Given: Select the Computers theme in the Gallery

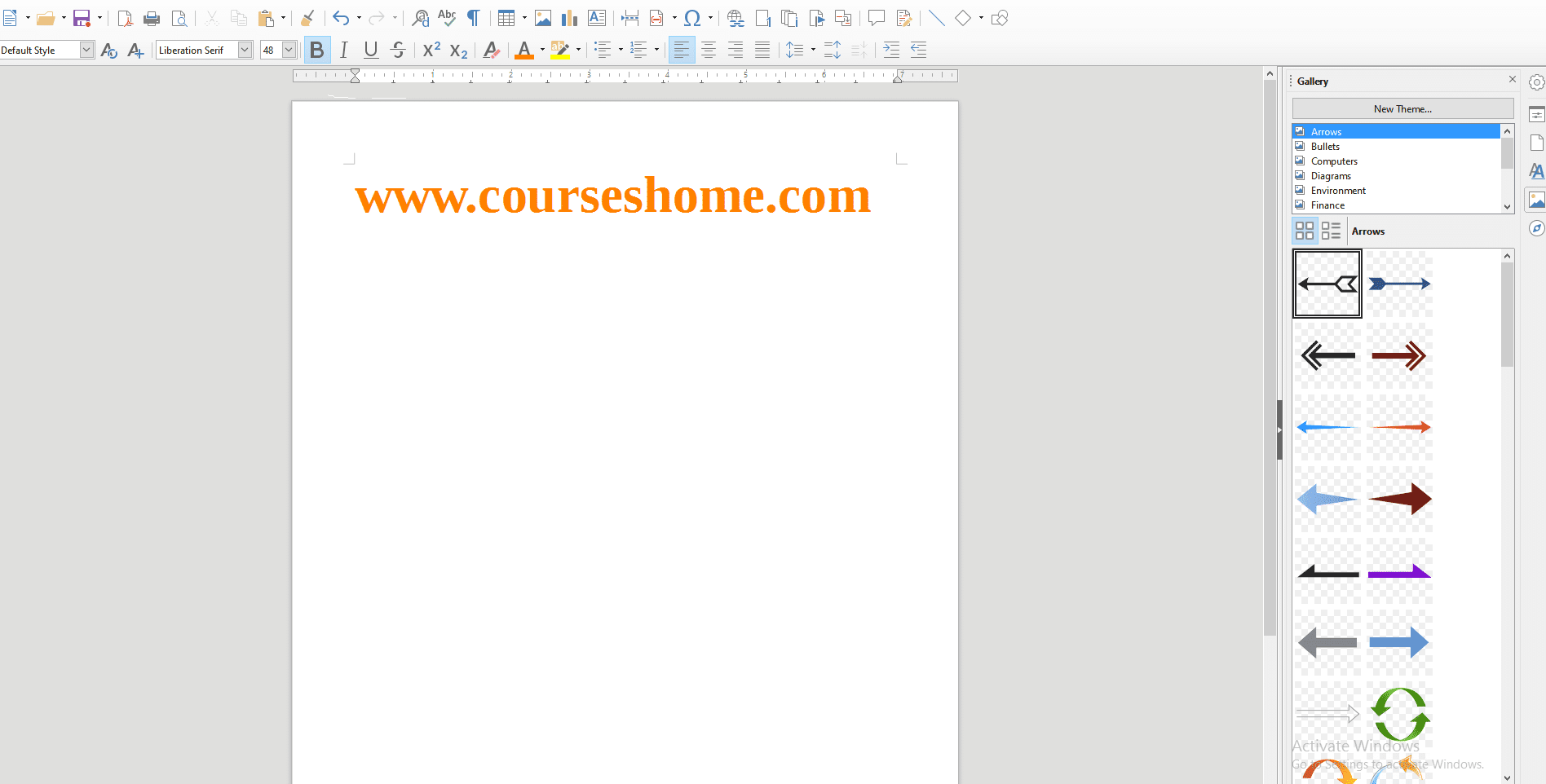Looking at the screenshot, I should [x=1334, y=161].
